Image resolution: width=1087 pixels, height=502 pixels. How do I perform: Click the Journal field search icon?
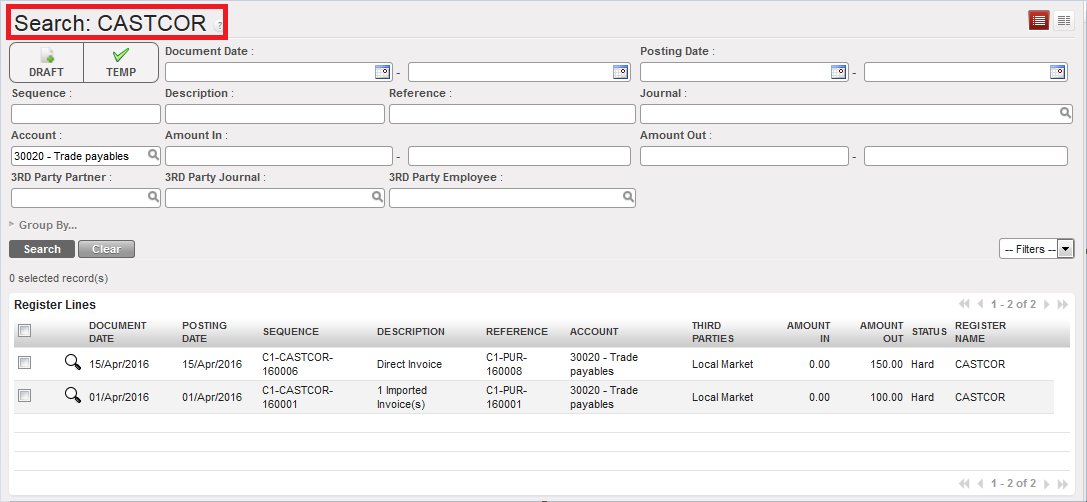point(1066,114)
